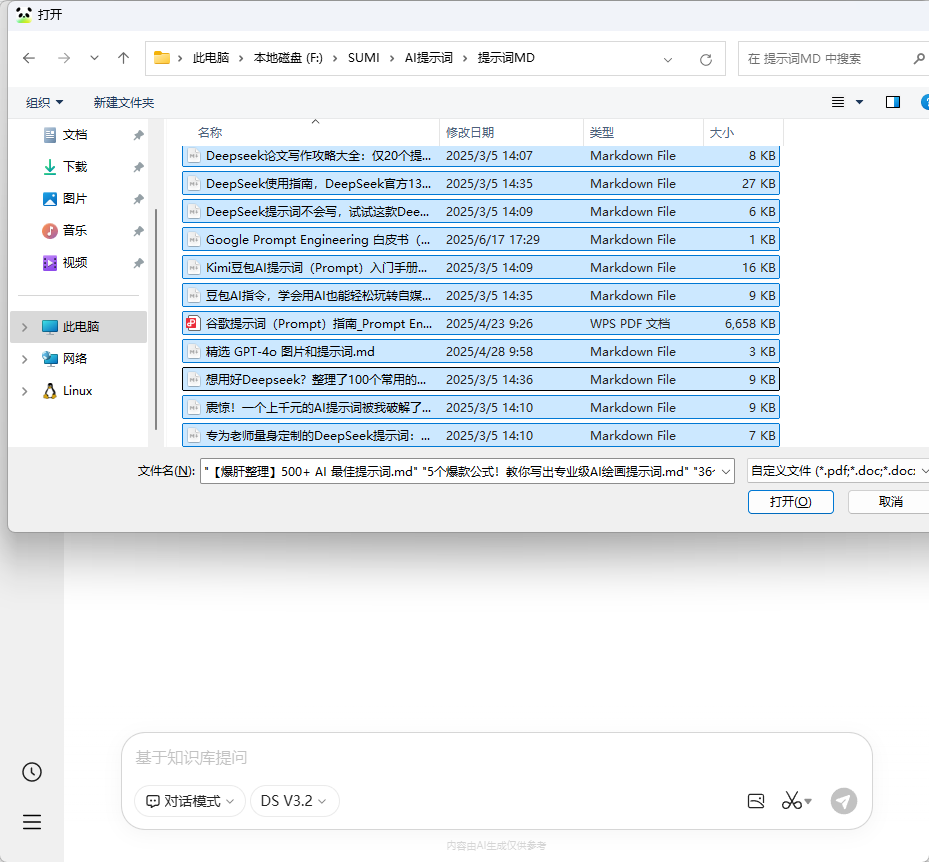This screenshot has width=929, height=862.
Task: Click the 取消 button
Action: [x=889, y=502]
